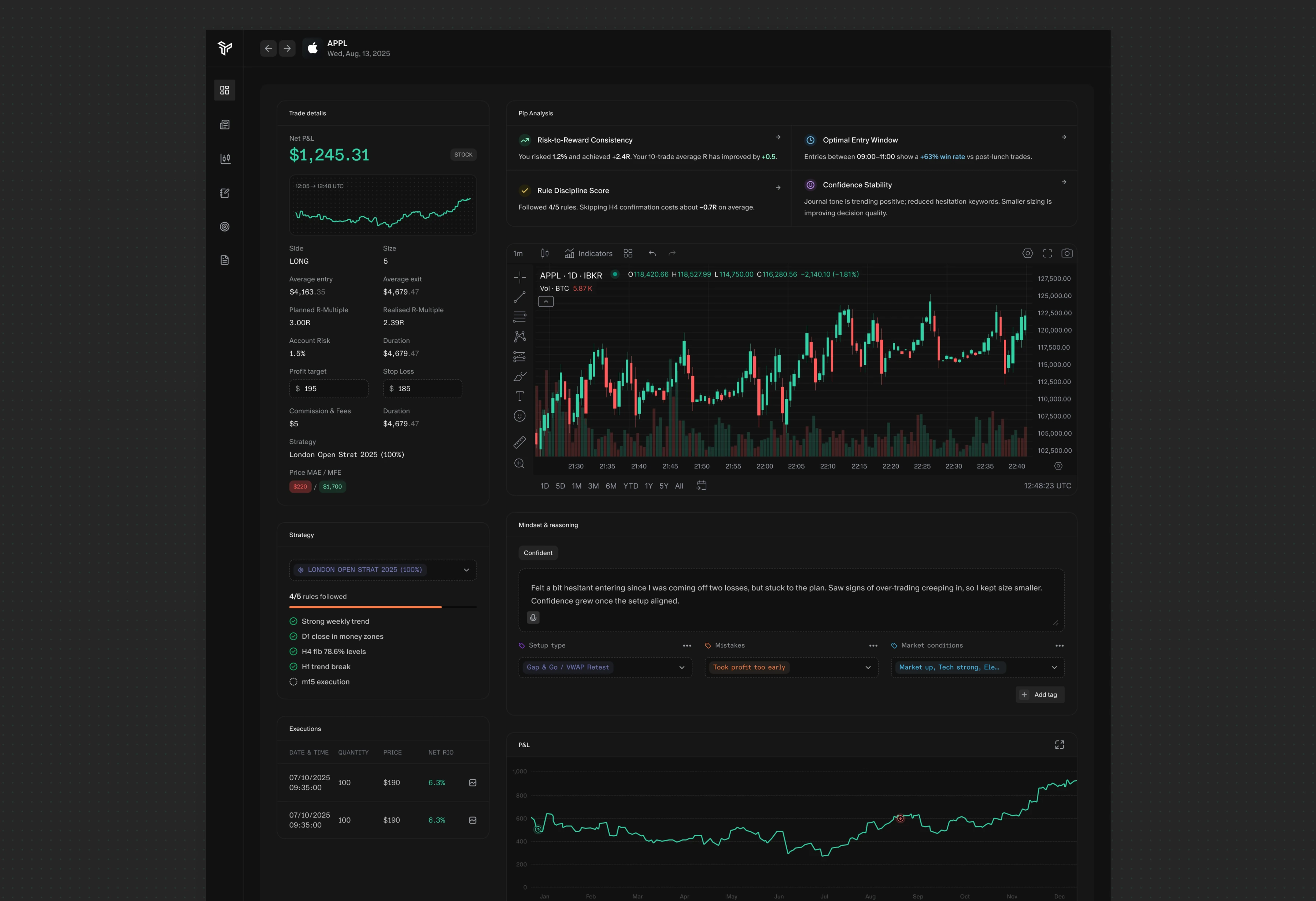Enter fullscreen chart mode

coord(1047,253)
